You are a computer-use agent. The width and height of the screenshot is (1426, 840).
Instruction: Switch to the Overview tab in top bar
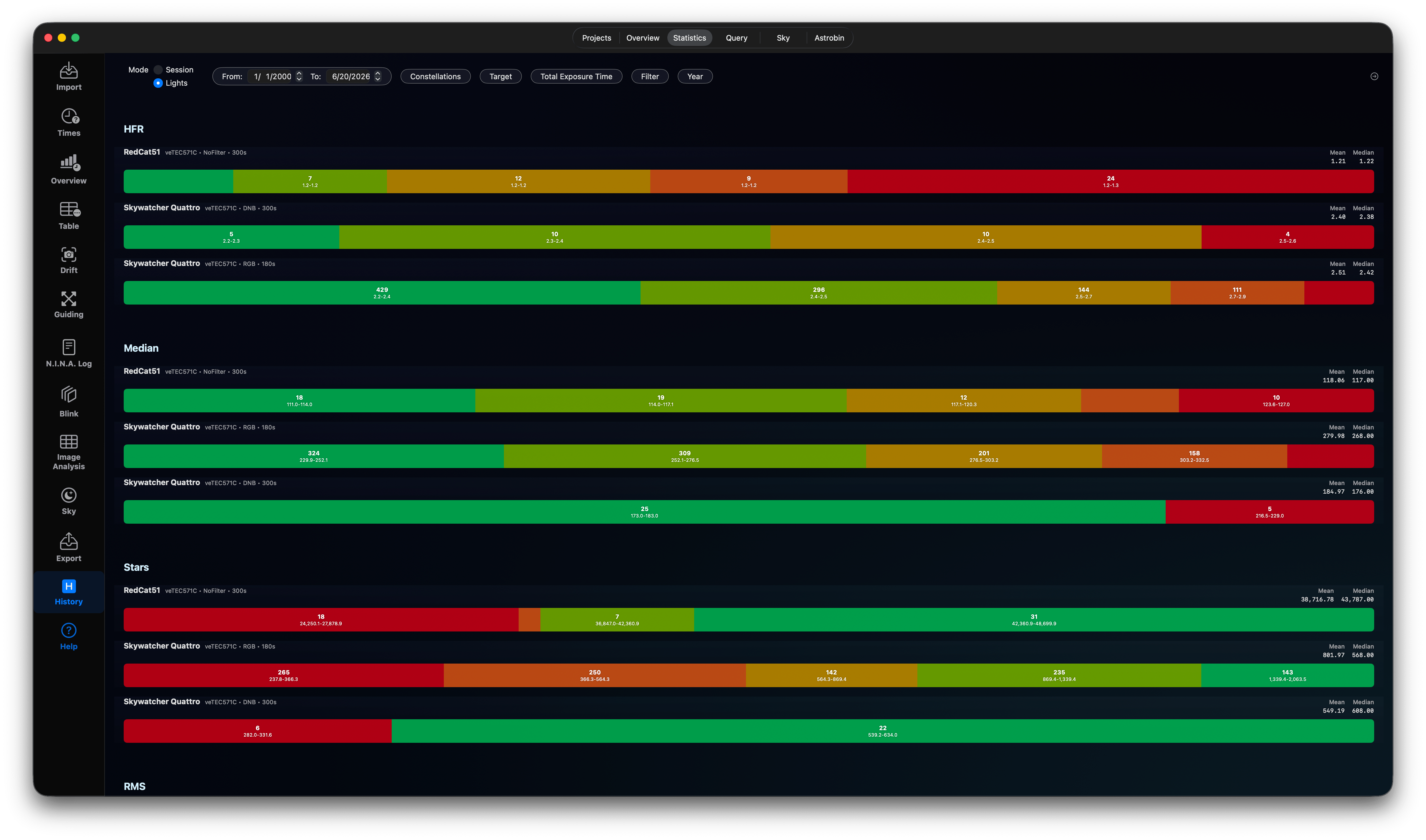pyautogui.click(x=642, y=38)
